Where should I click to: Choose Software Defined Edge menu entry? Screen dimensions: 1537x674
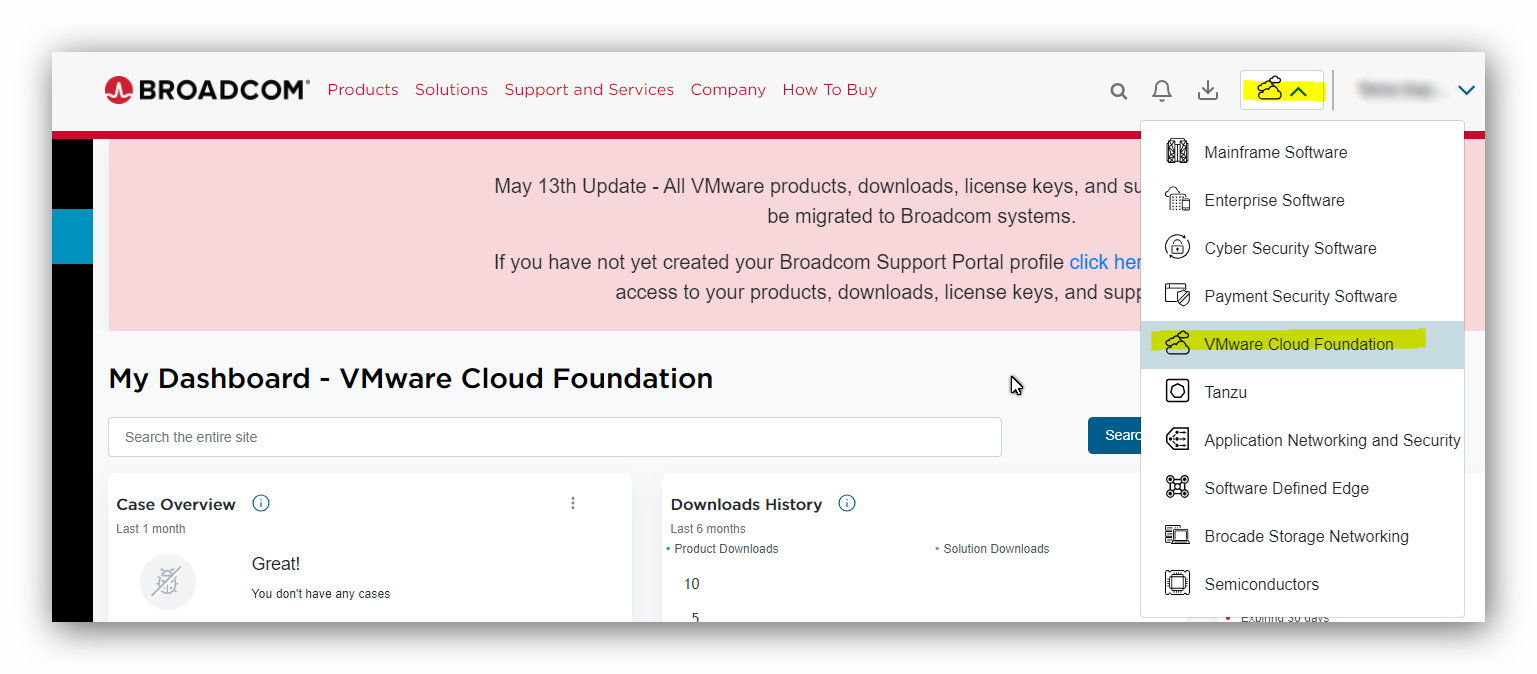click(1302, 488)
